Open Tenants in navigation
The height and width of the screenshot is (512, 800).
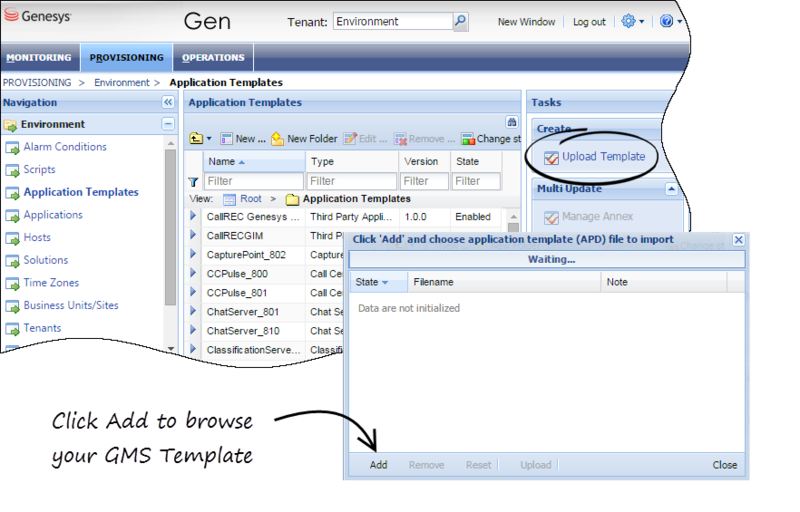(42, 328)
